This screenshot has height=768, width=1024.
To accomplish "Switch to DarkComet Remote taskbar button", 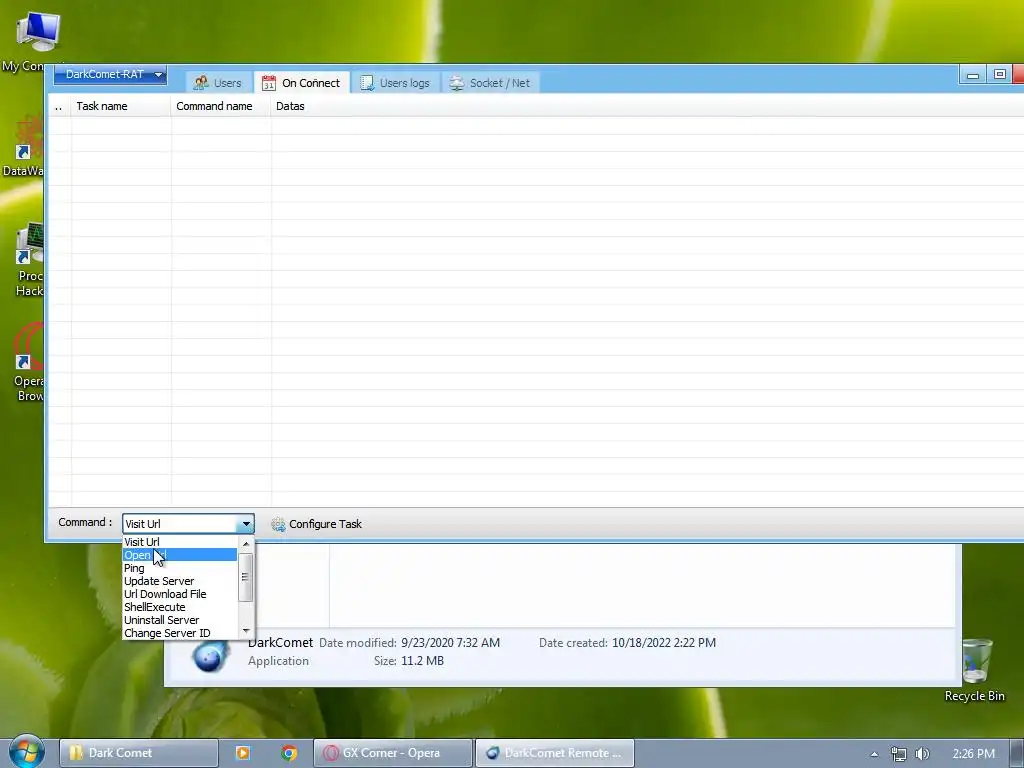I will [x=554, y=753].
